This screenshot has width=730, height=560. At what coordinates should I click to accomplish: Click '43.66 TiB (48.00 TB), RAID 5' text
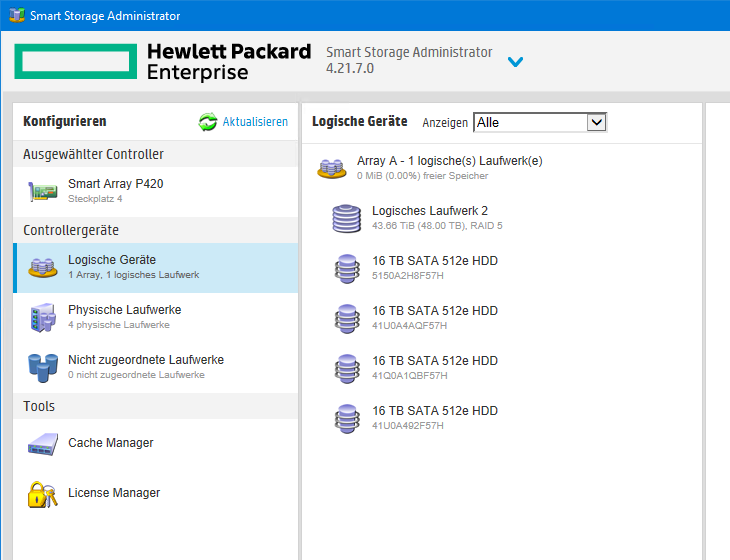pos(437,226)
